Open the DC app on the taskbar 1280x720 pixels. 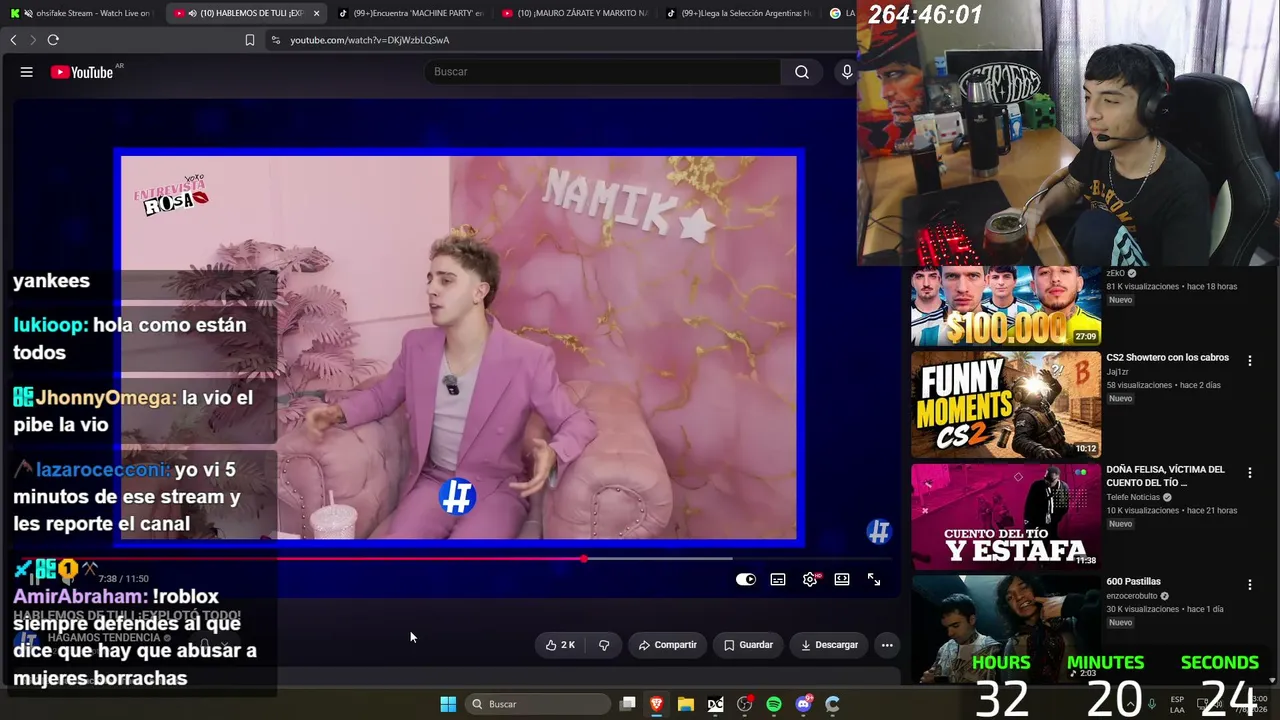[x=715, y=704]
